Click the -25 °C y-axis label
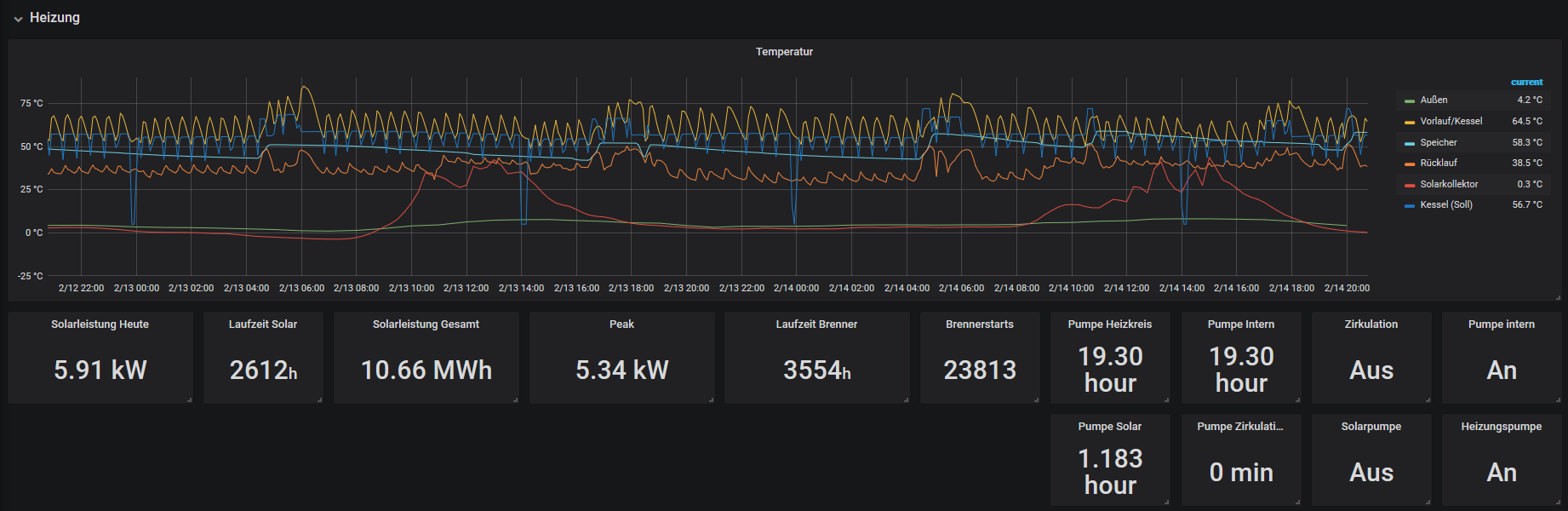The width and height of the screenshot is (1568, 511). [x=31, y=276]
